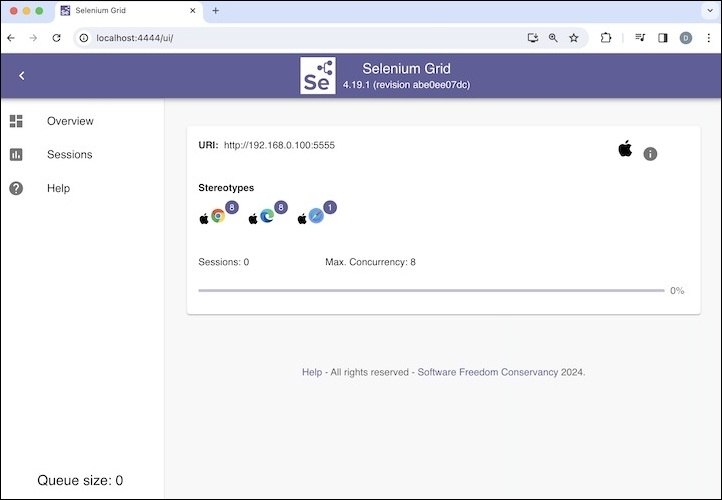Click the install app icon in address bar
The image size is (722, 500).
coord(533,38)
